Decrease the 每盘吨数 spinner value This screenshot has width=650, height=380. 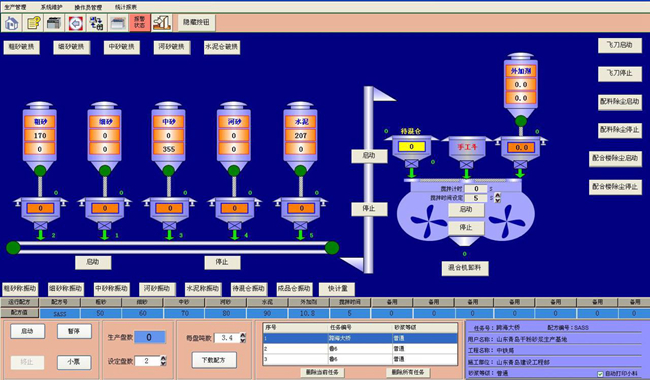[x=243, y=340]
